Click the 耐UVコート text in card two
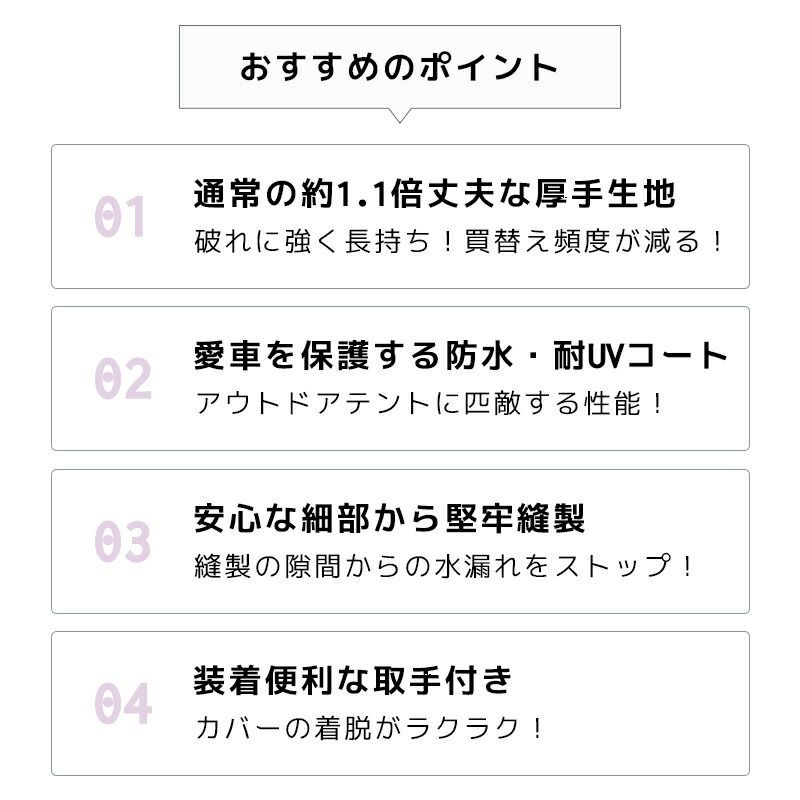 point(641,356)
